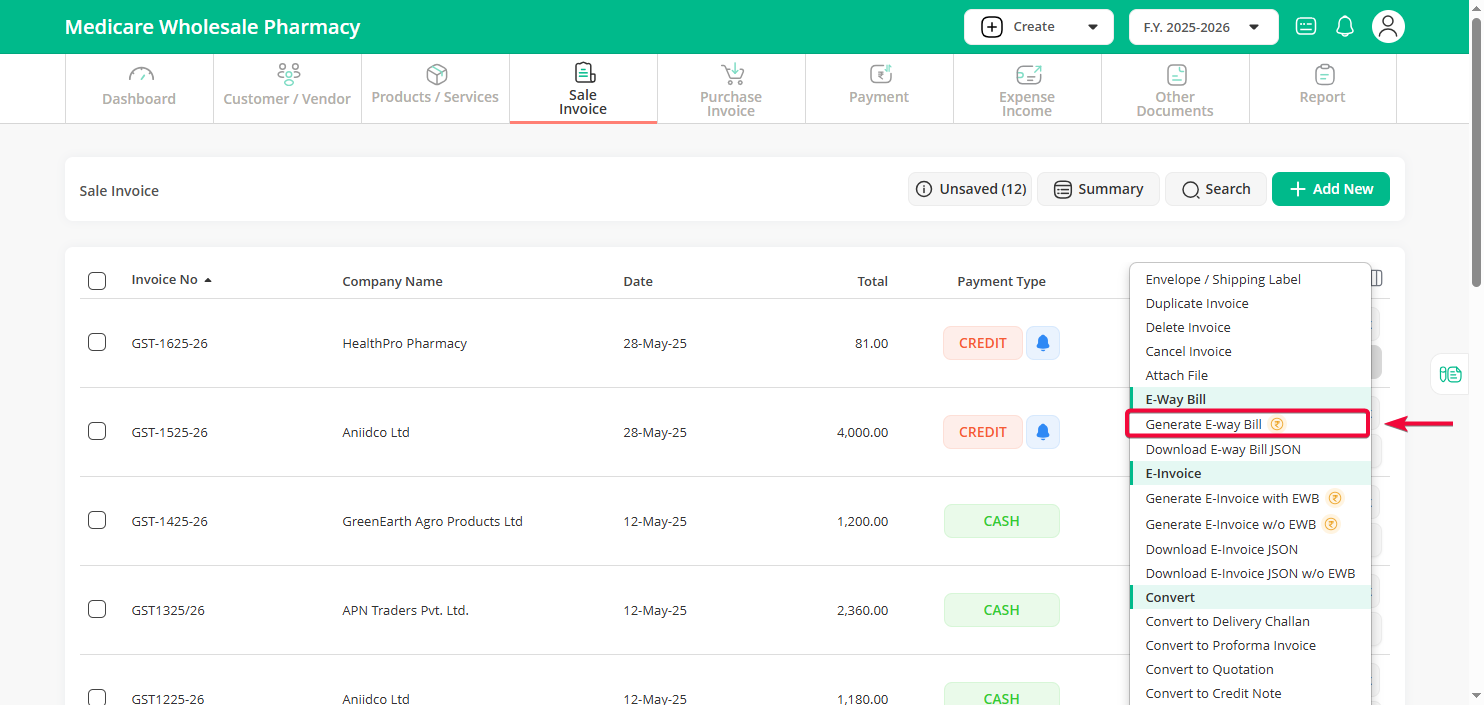Image resolution: width=1484 pixels, height=705 pixels.
Task: Open the user profile avatar
Action: [1388, 27]
